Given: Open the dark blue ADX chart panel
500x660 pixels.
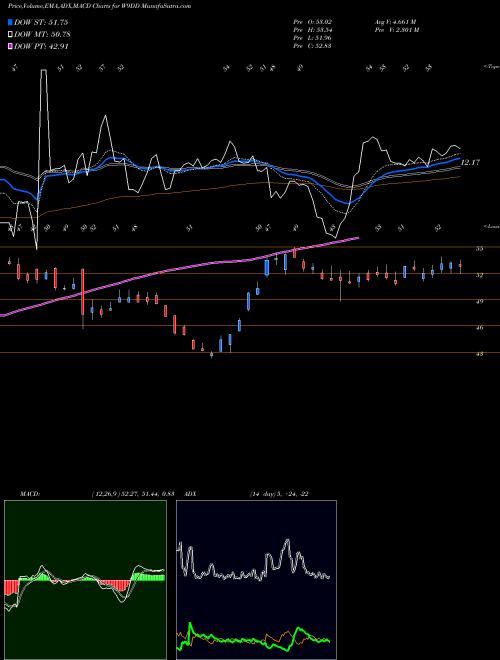Looking at the screenshot, I should [x=256, y=580].
